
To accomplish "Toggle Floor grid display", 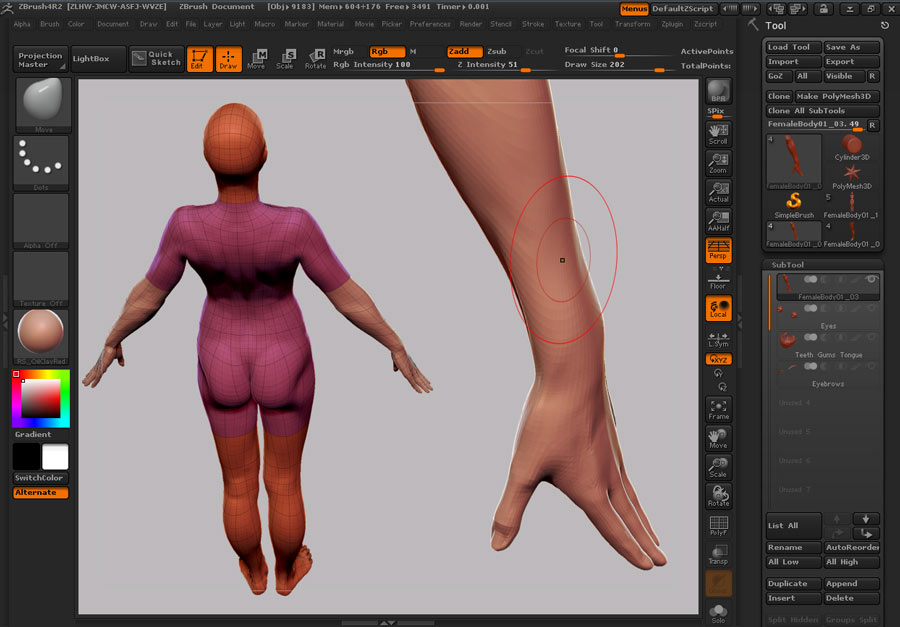I will tap(718, 281).
